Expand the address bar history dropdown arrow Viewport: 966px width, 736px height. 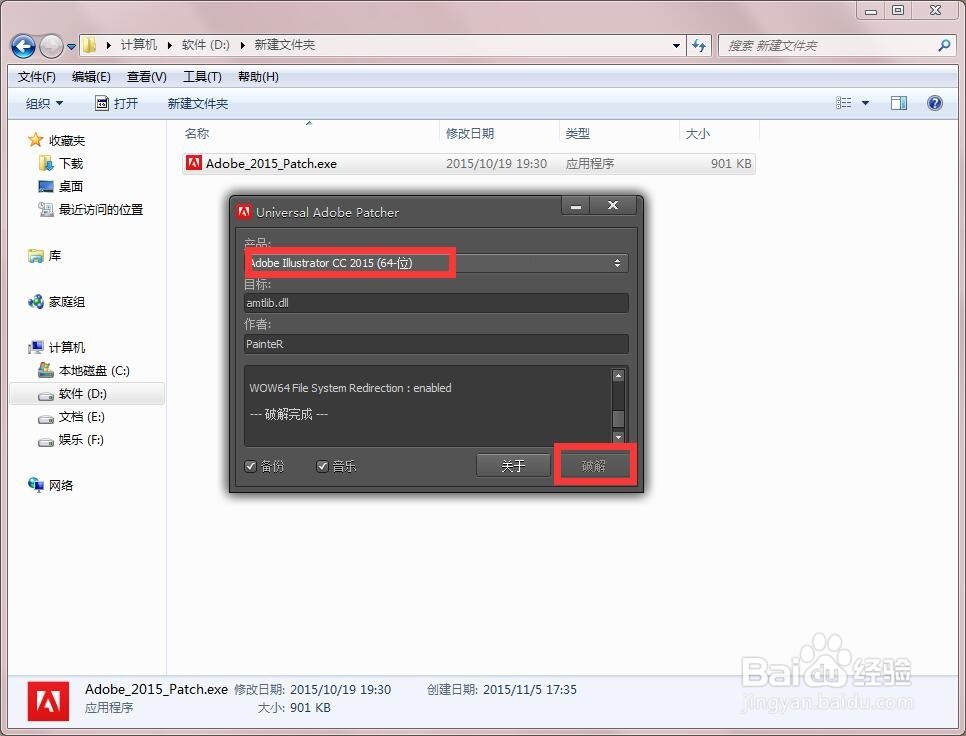pyautogui.click(x=676, y=46)
